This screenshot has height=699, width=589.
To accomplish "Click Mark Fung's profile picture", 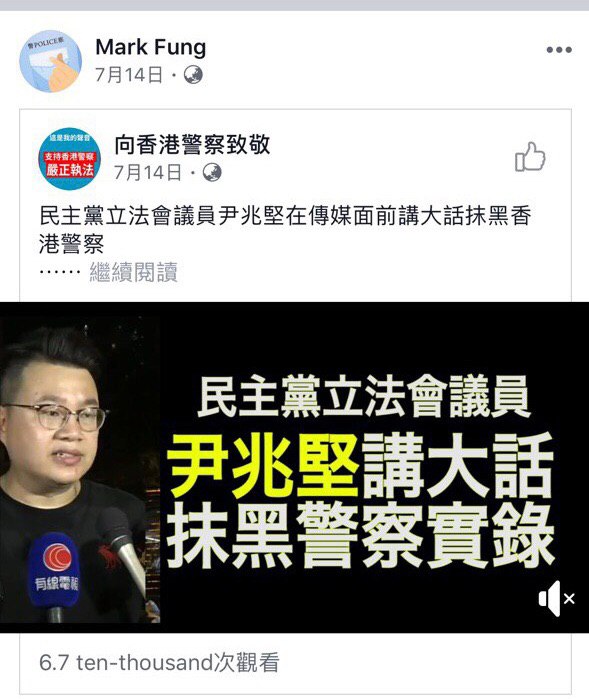I will 50,61.
